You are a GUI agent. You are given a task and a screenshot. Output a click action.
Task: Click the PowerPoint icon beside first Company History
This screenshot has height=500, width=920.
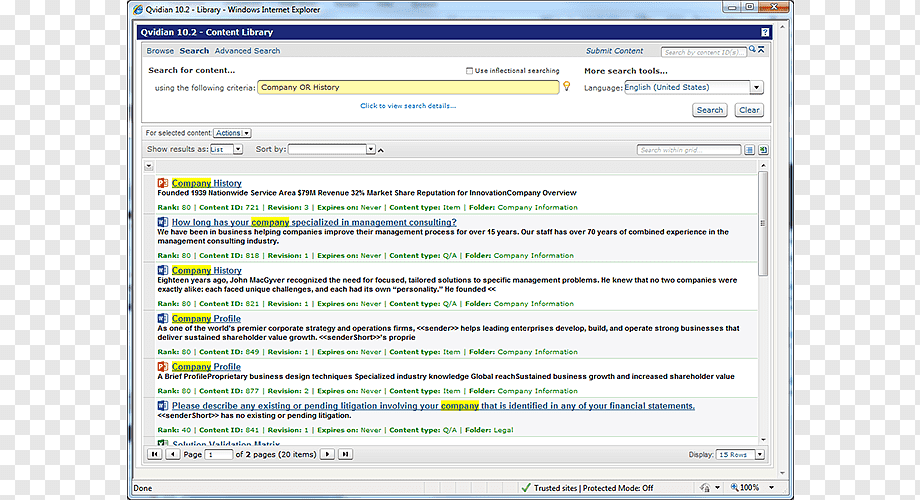[x=163, y=183]
